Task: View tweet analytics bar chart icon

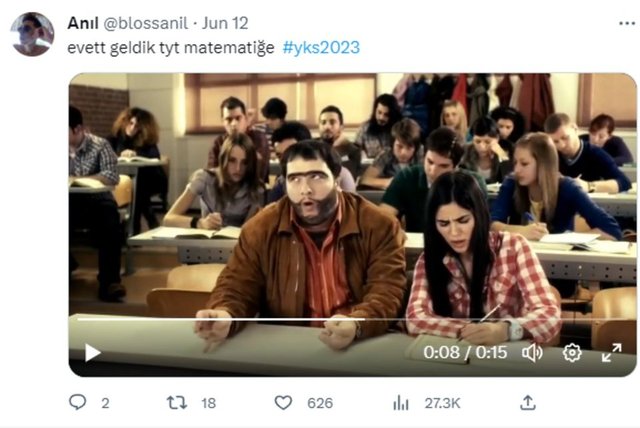Action: pos(400,403)
